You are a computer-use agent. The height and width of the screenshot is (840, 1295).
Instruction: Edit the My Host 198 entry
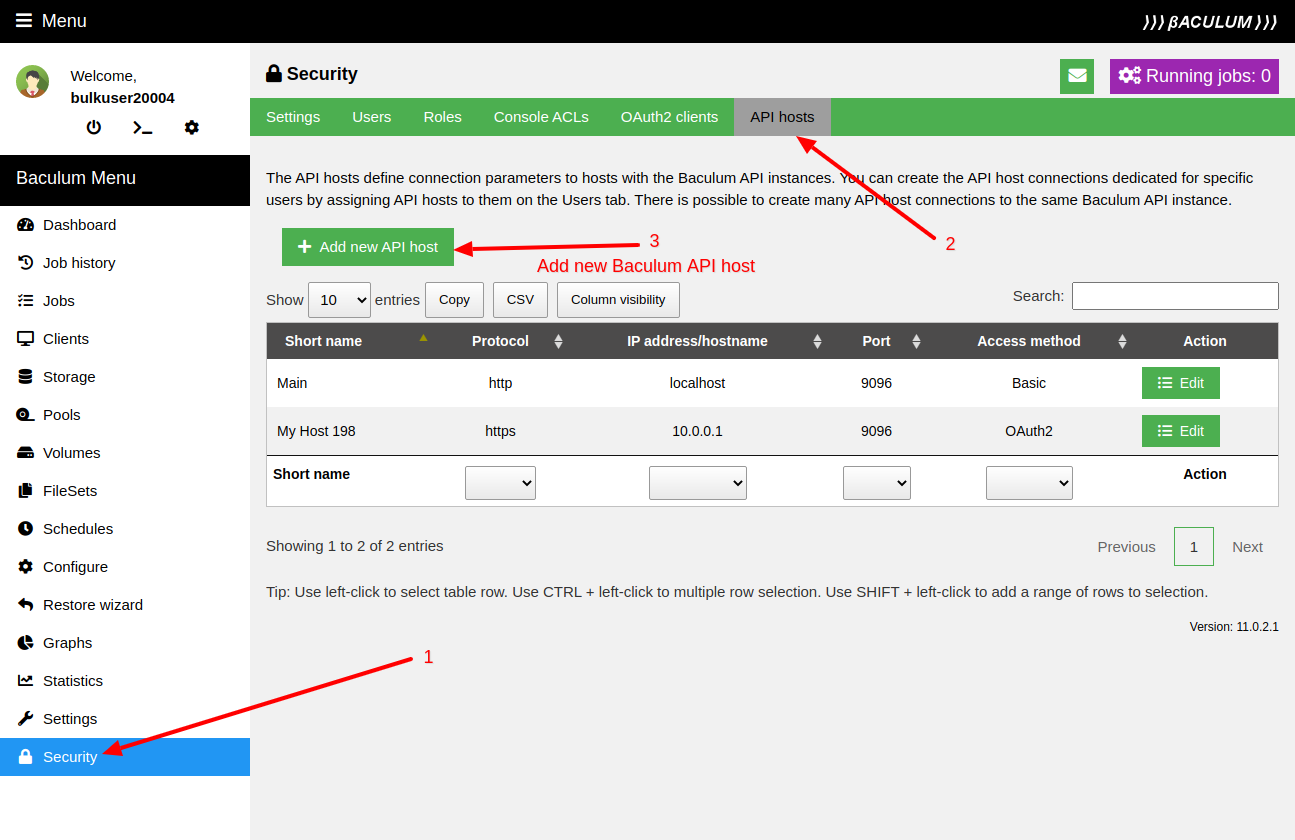click(x=1181, y=431)
